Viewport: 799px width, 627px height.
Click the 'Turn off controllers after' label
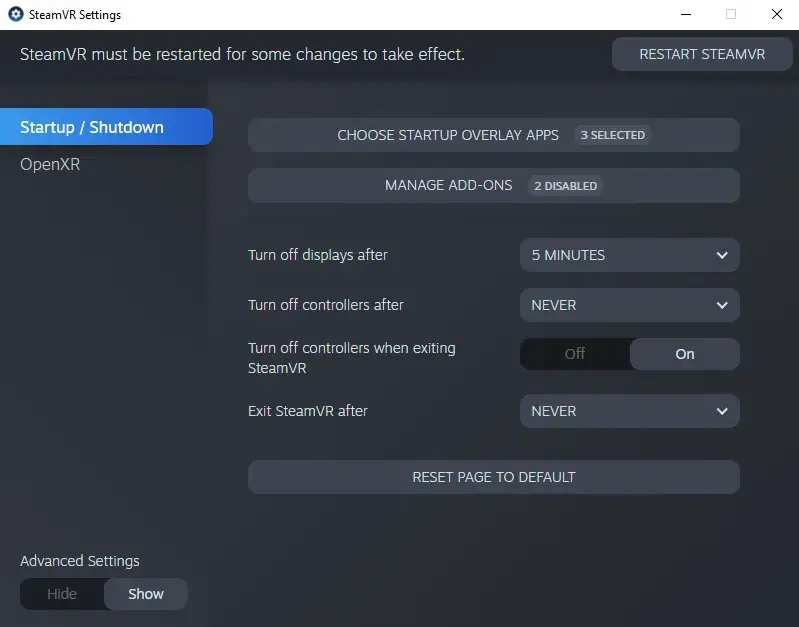point(326,305)
